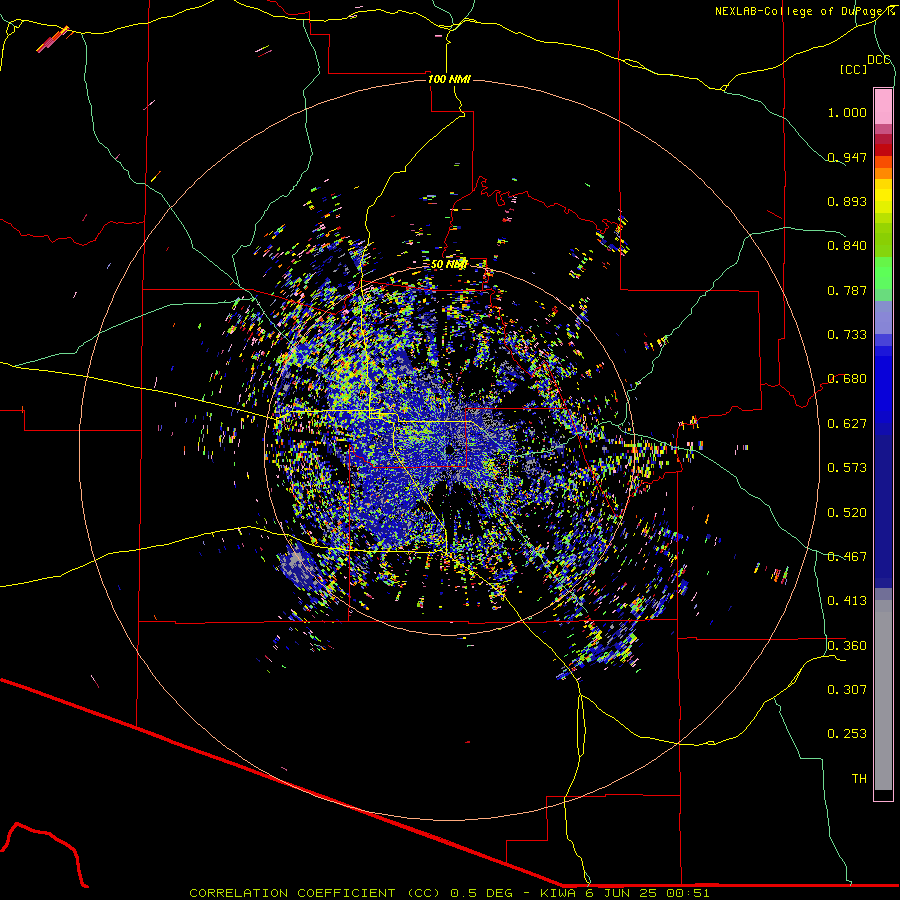Click the 0.253 legend value
Image resolution: width=900 pixels, height=900 pixels.
847,734
